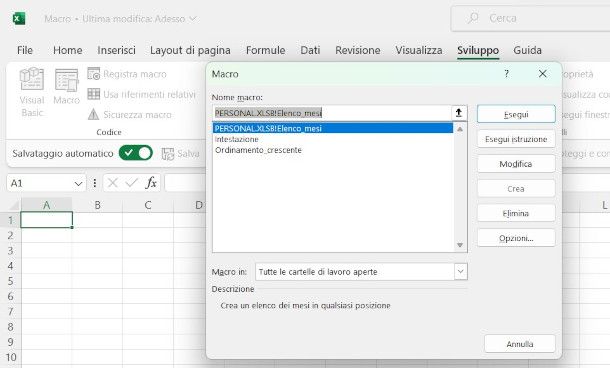Click the macro list scroll down arrow
Screen dimensions: 610x368
[460, 245]
